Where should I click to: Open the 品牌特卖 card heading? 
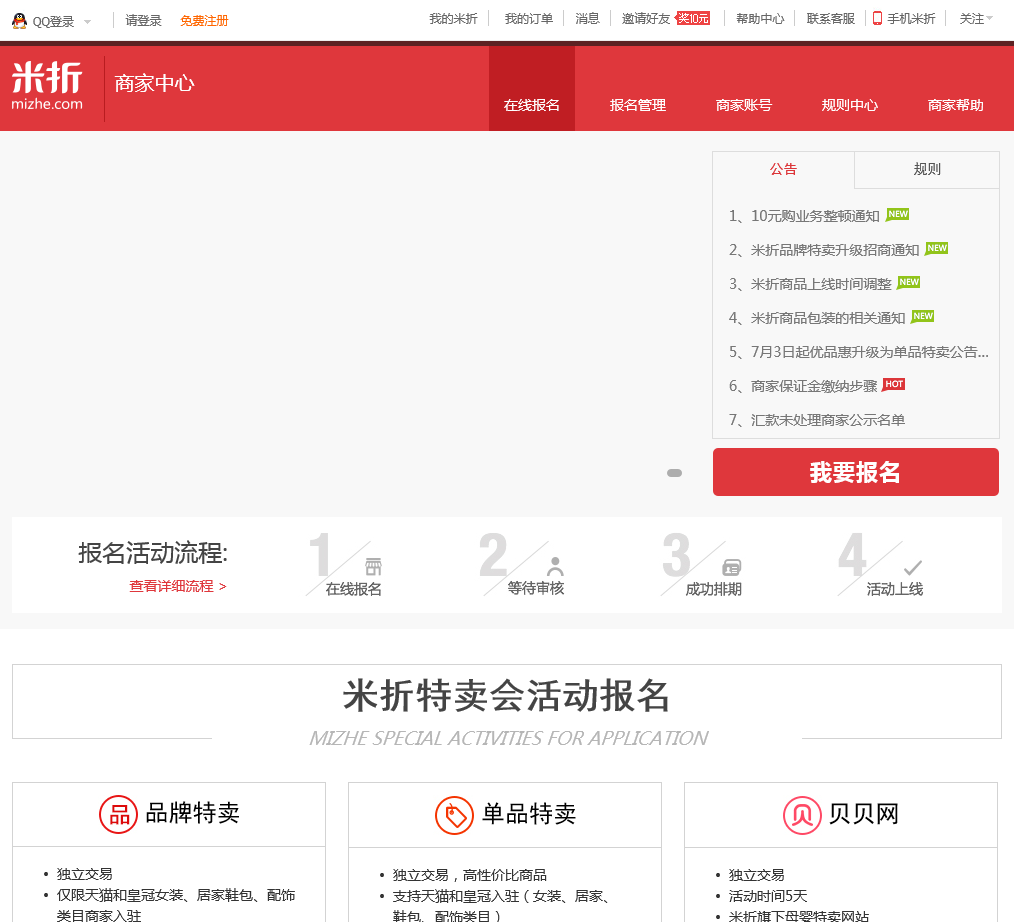pyautogui.click(x=192, y=813)
